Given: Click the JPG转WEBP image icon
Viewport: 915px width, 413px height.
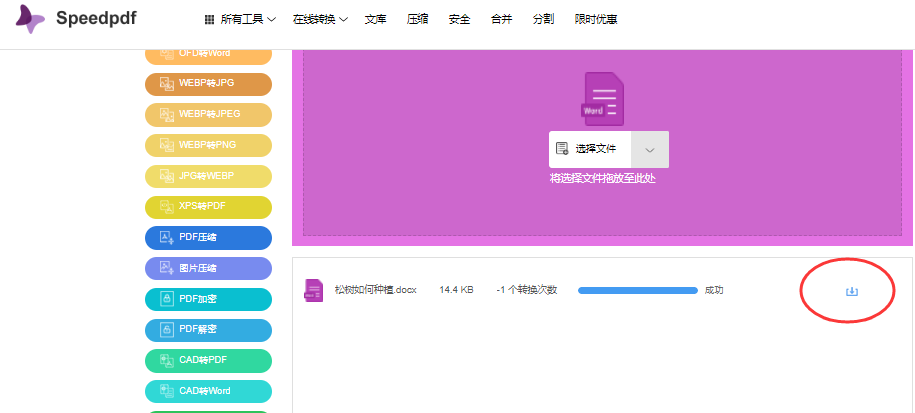Looking at the screenshot, I should [x=167, y=176].
